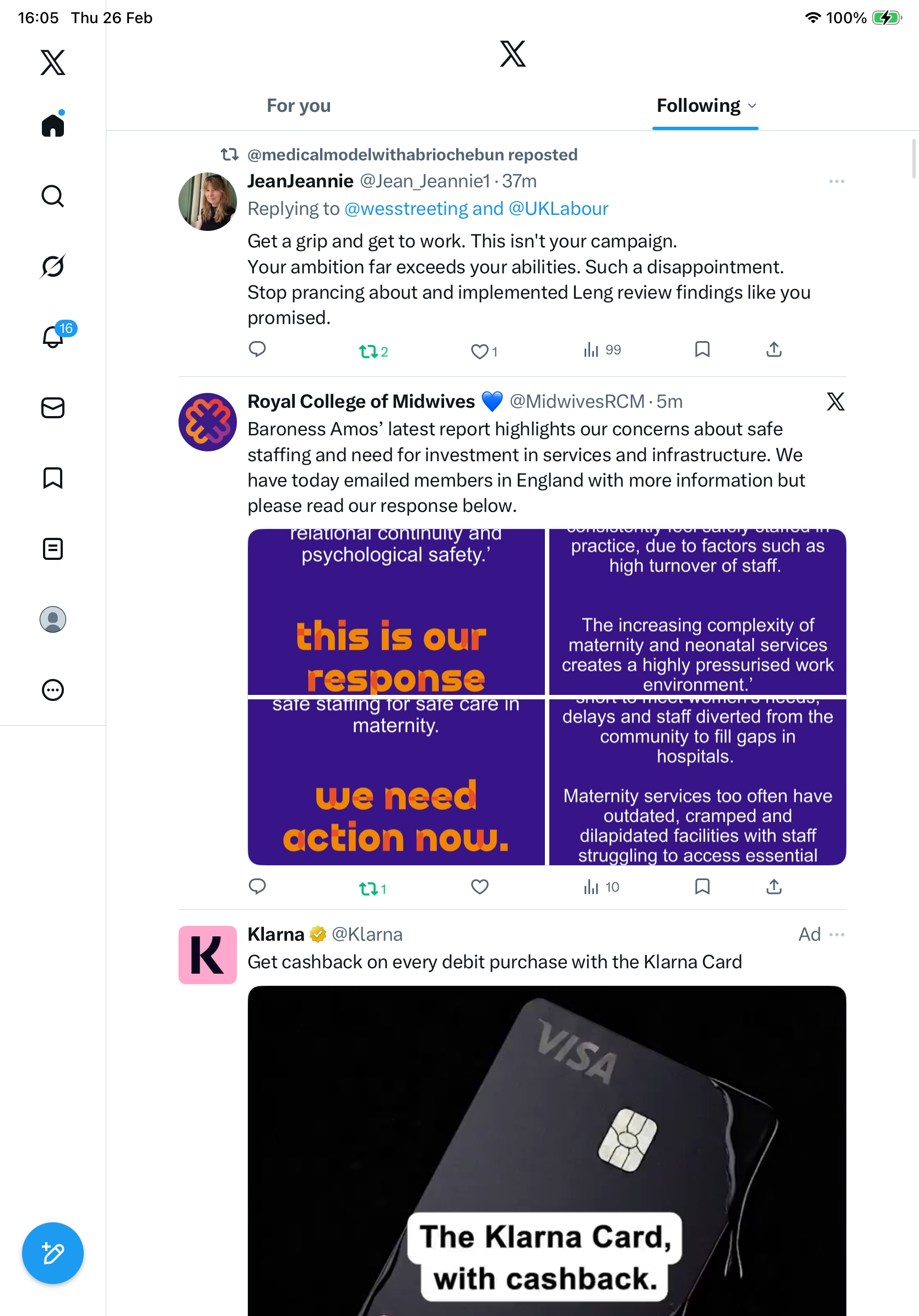Screen dimensions: 919x1316
Task: Switch to the For you tab
Action: pyautogui.click(x=299, y=106)
